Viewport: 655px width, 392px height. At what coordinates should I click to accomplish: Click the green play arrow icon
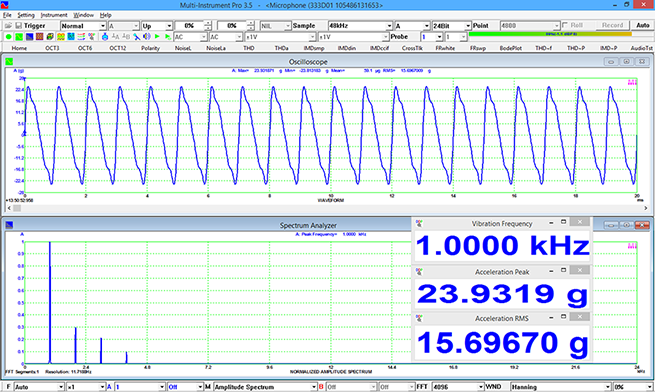pyautogui.click(x=157, y=37)
